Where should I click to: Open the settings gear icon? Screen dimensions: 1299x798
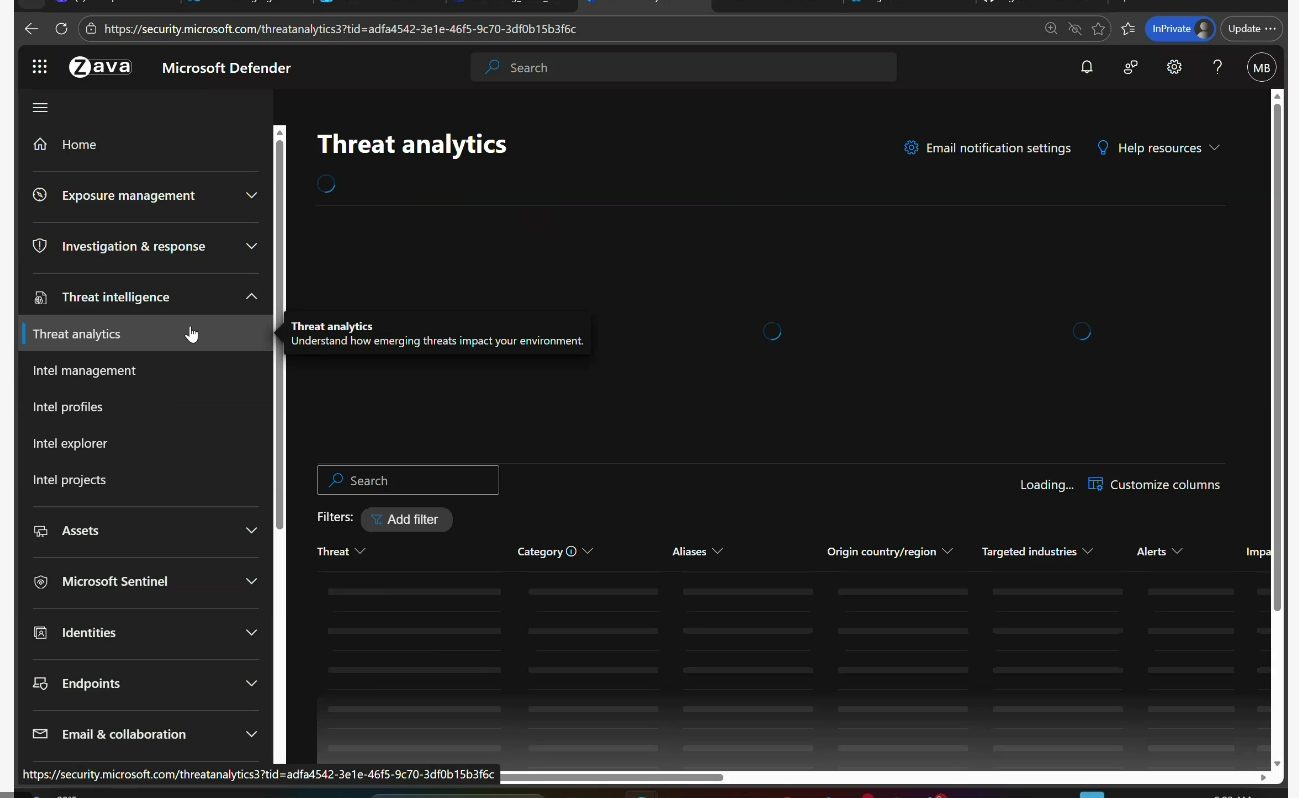coord(1174,67)
